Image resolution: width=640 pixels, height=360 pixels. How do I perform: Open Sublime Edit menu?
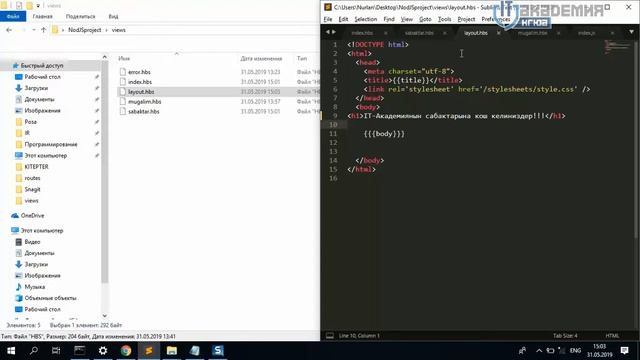pyautogui.click(x=343, y=19)
